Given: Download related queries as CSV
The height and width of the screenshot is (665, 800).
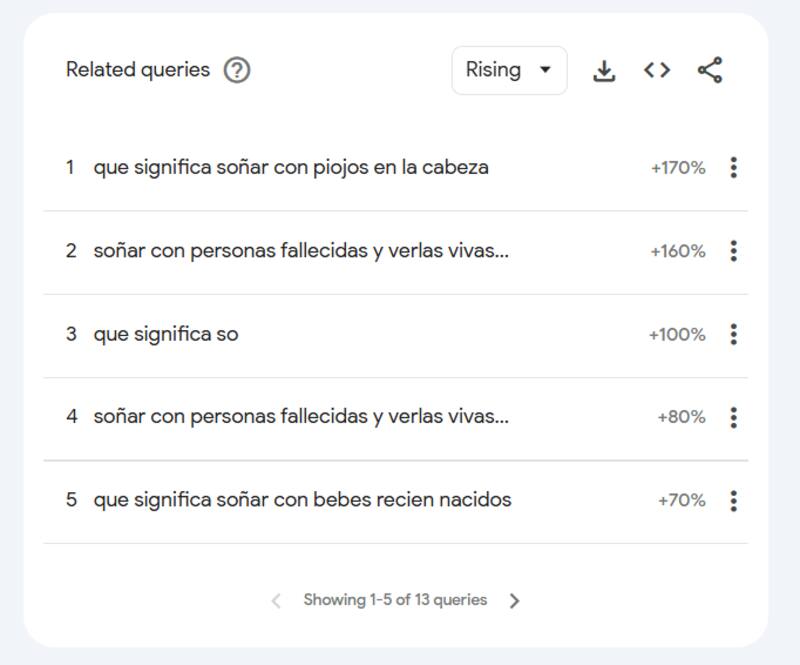Looking at the screenshot, I should click(604, 70).
